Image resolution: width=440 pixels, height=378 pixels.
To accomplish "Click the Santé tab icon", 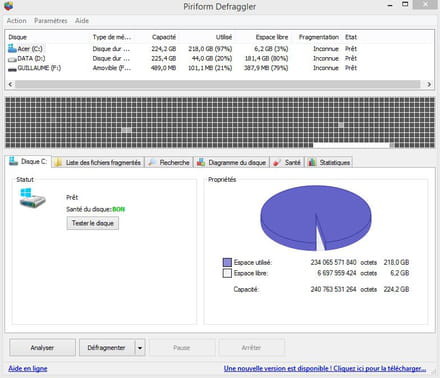I will point(276,163).
